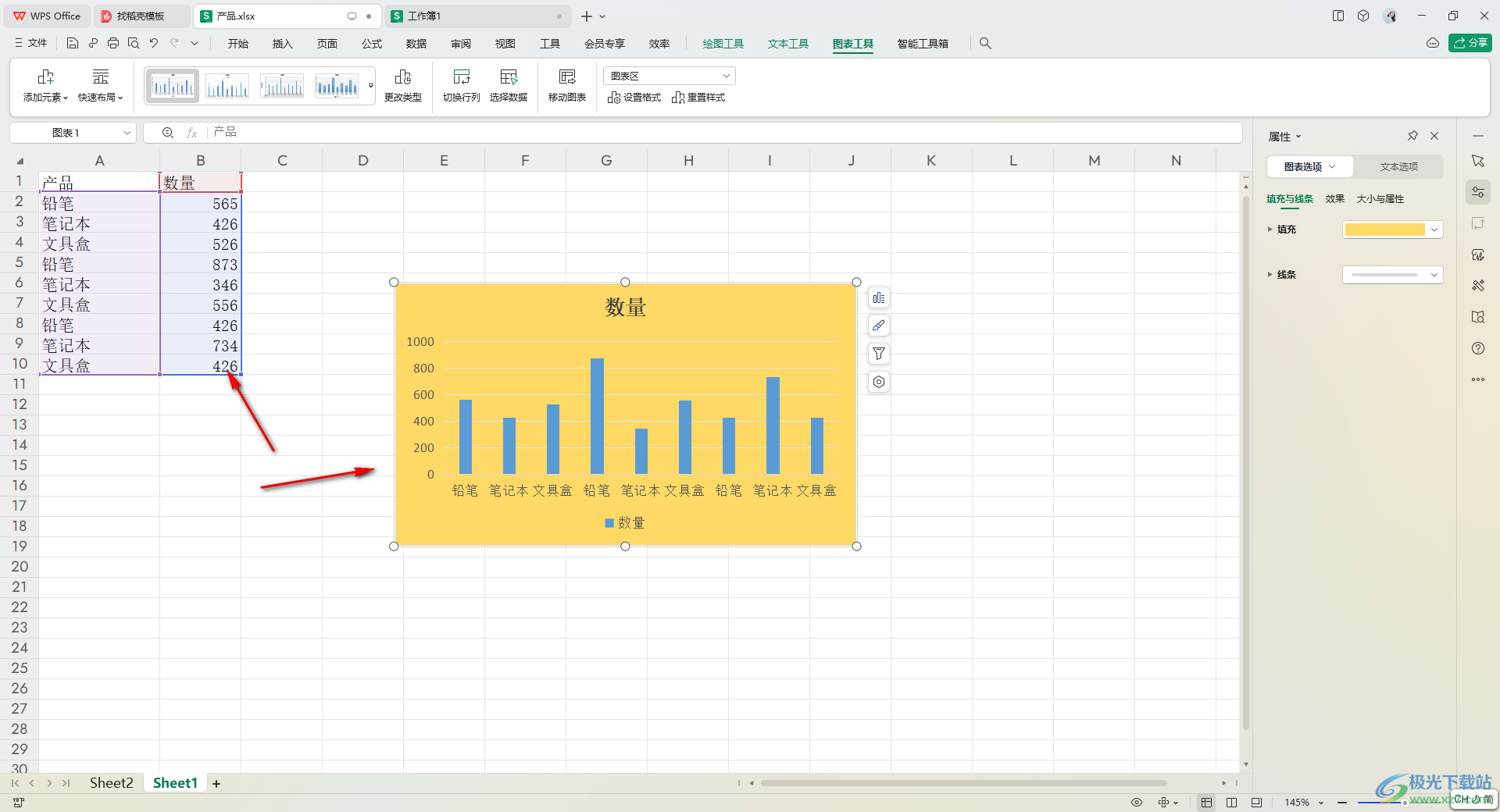Switch to Drawing Tools (绘图工具) tab
1500x812 pixels.
[x=723, y=44]
